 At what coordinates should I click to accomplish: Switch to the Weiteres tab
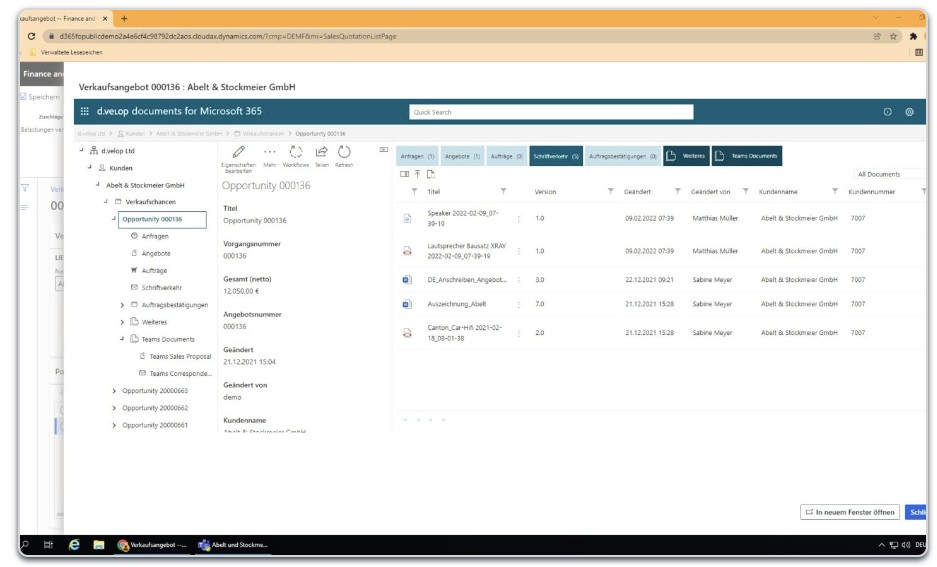(686, 157)
